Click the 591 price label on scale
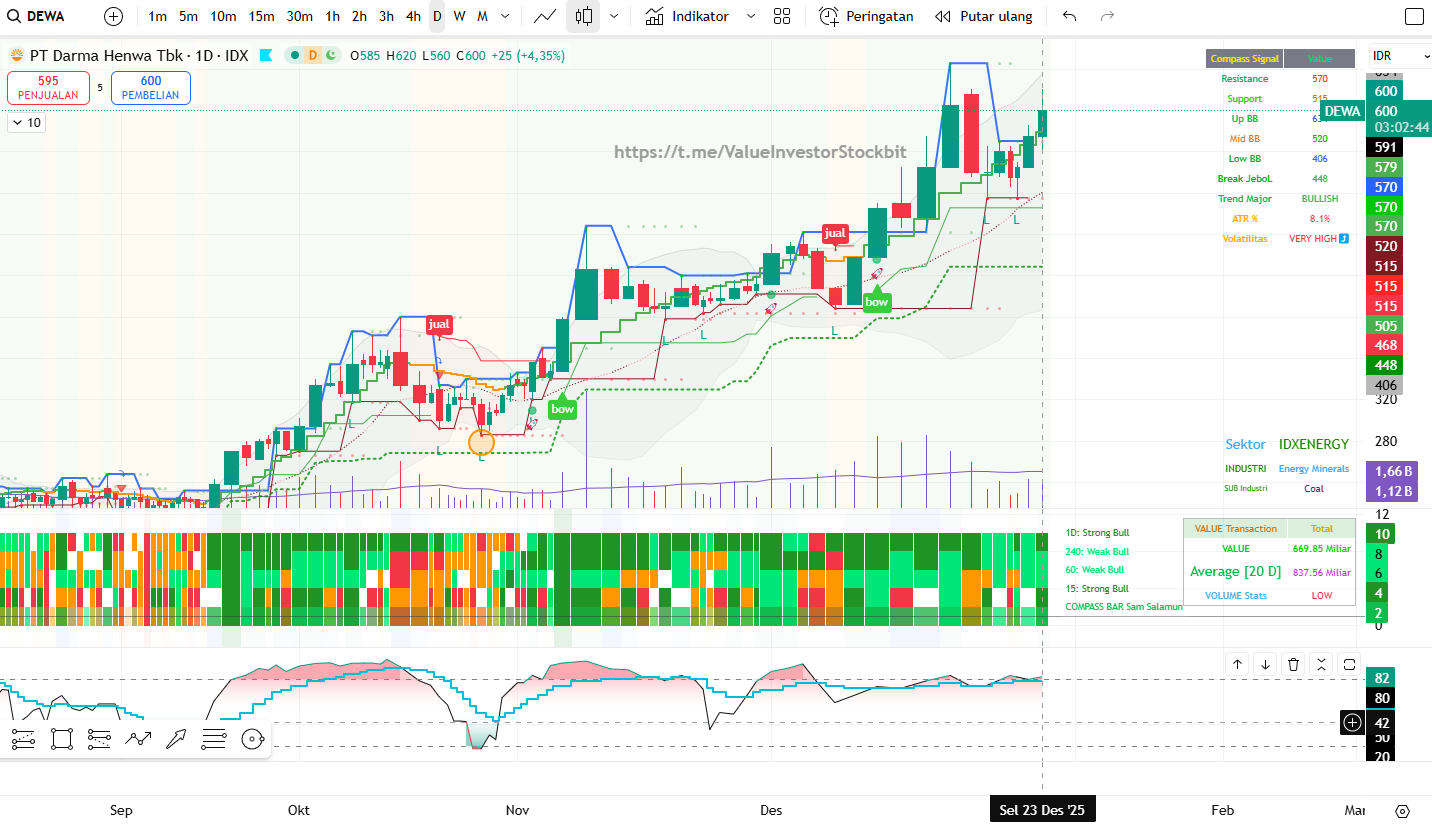The image size is (1432, 824). (1386, 147)
